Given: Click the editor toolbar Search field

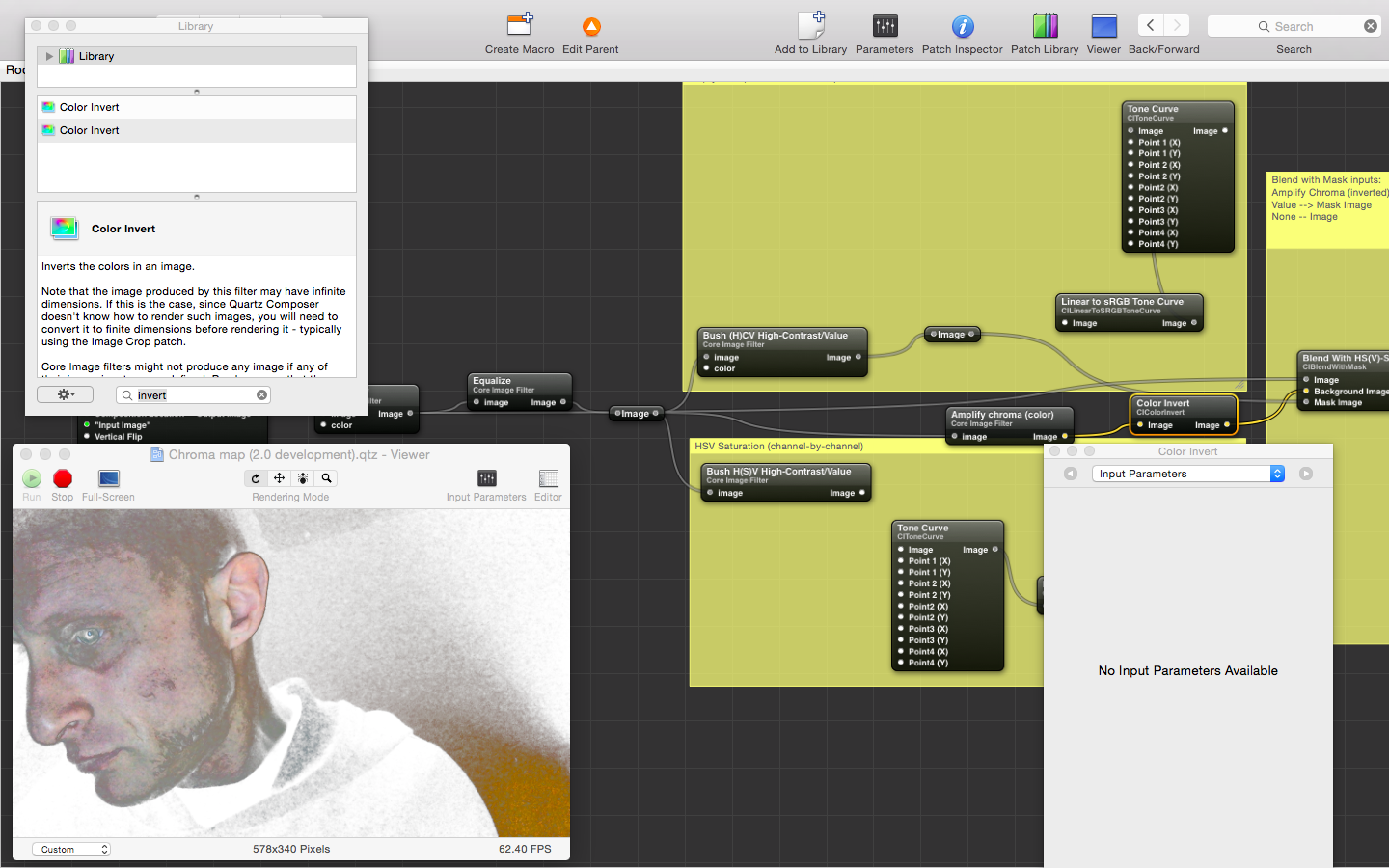Looking at the screenshot, I should pyautogui.click(x=1294, y=26).
